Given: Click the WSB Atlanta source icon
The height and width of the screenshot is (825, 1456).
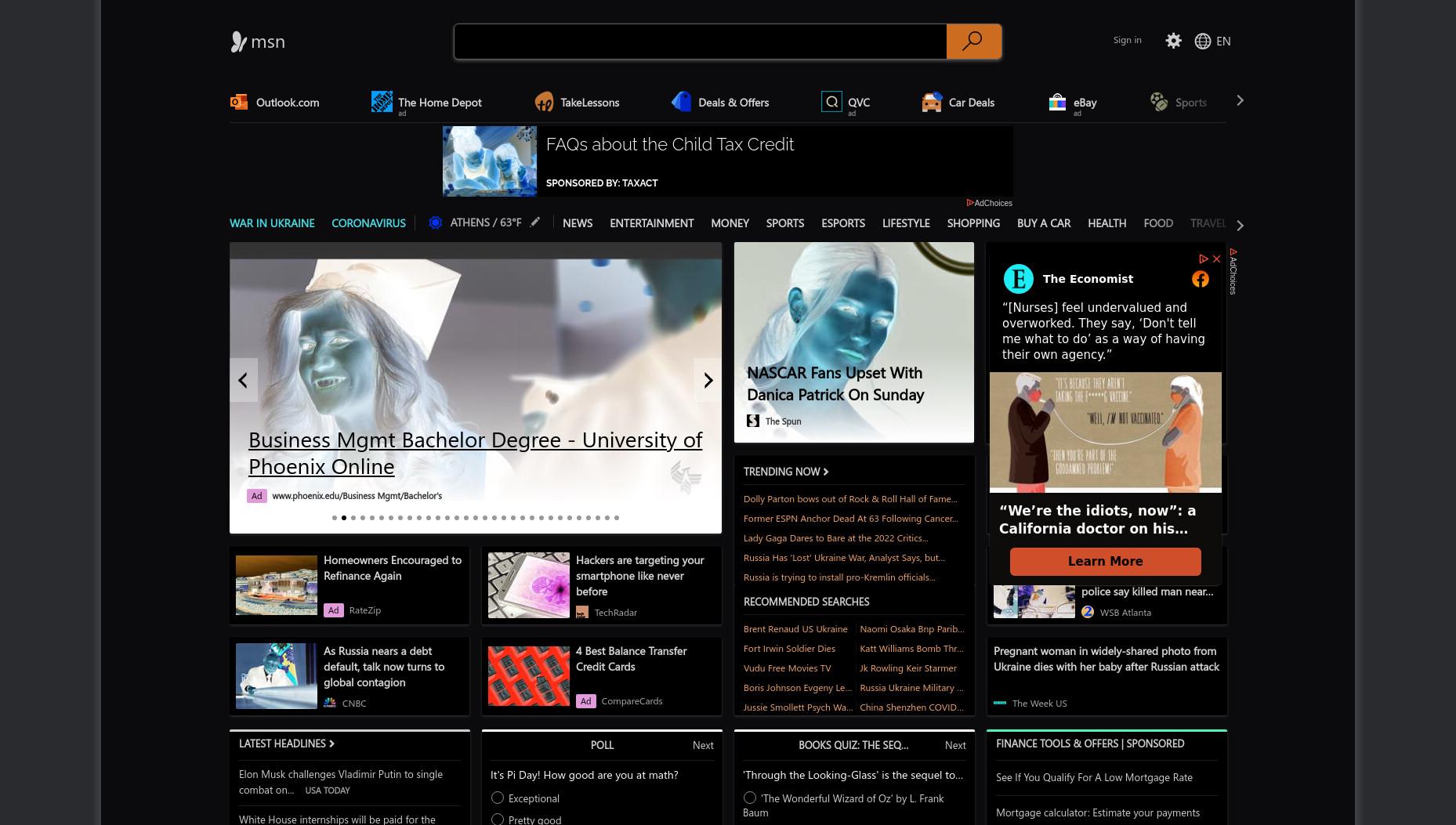Looking at the screenshot, I should (1088, 612).
